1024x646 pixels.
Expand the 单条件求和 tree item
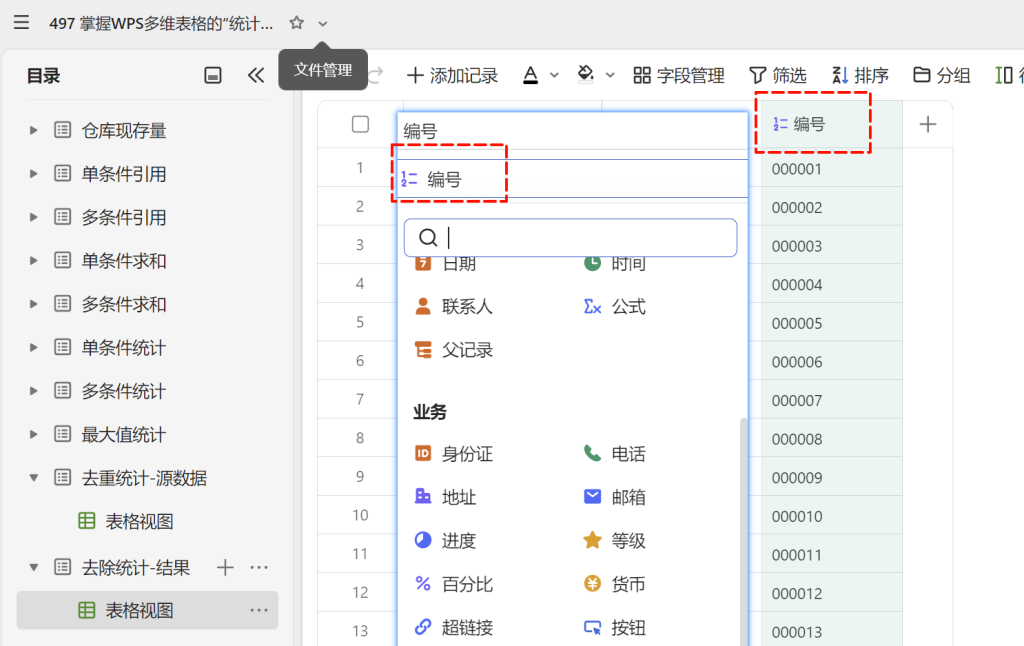(33, 261)
